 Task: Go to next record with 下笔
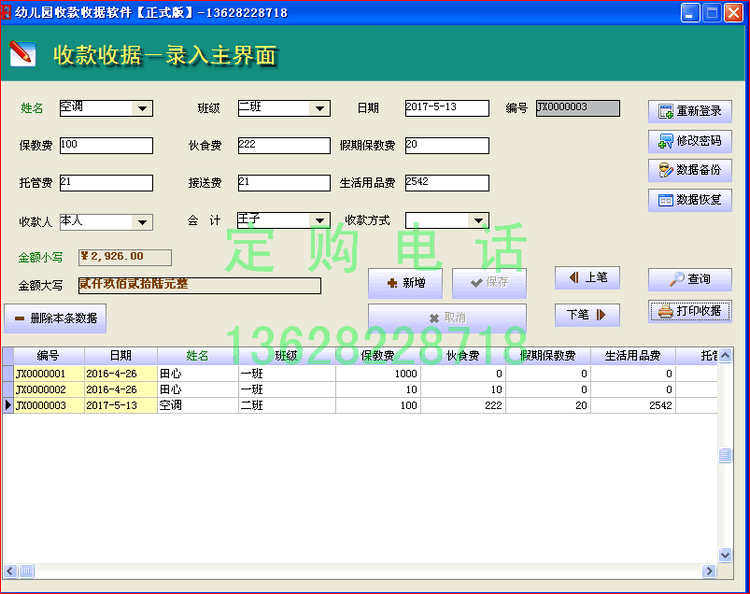(x=587, y=315)
